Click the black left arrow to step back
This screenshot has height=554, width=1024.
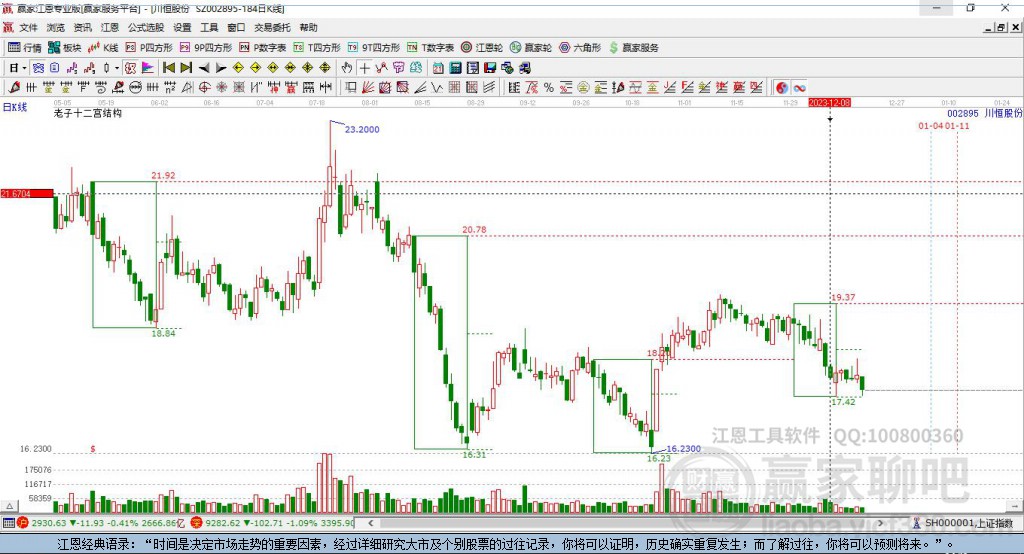[204, 68]
